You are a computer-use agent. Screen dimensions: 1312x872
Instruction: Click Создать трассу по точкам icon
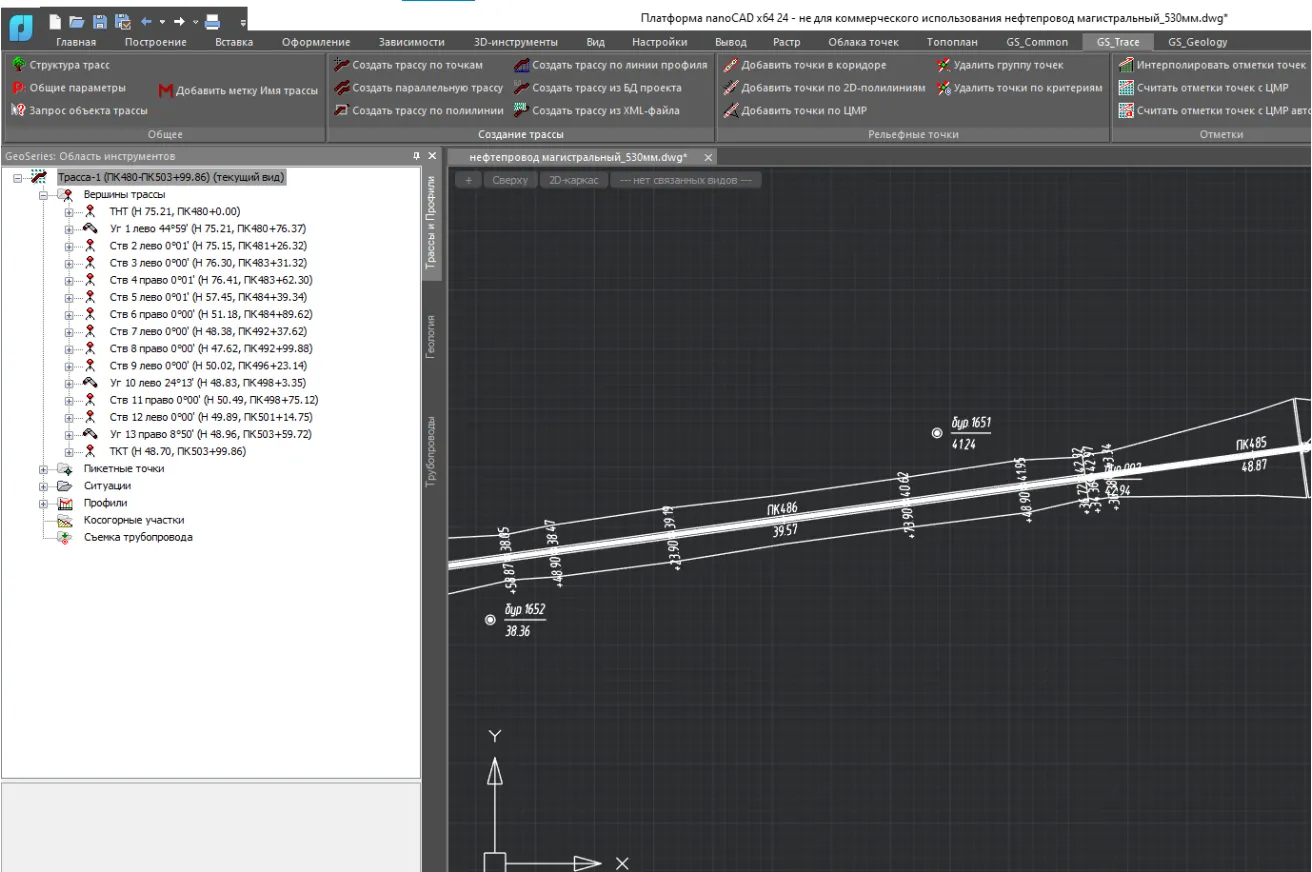pyautogui.click(x=341, y=65)
